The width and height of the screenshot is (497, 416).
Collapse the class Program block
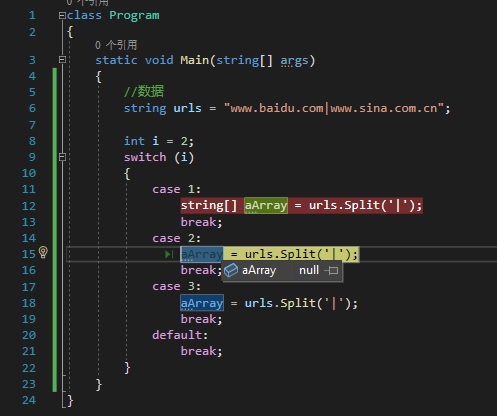click(62, 15)
